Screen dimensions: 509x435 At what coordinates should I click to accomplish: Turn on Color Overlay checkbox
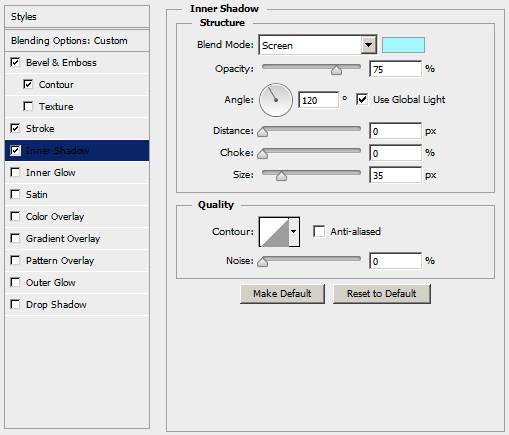tap(15, 216)
